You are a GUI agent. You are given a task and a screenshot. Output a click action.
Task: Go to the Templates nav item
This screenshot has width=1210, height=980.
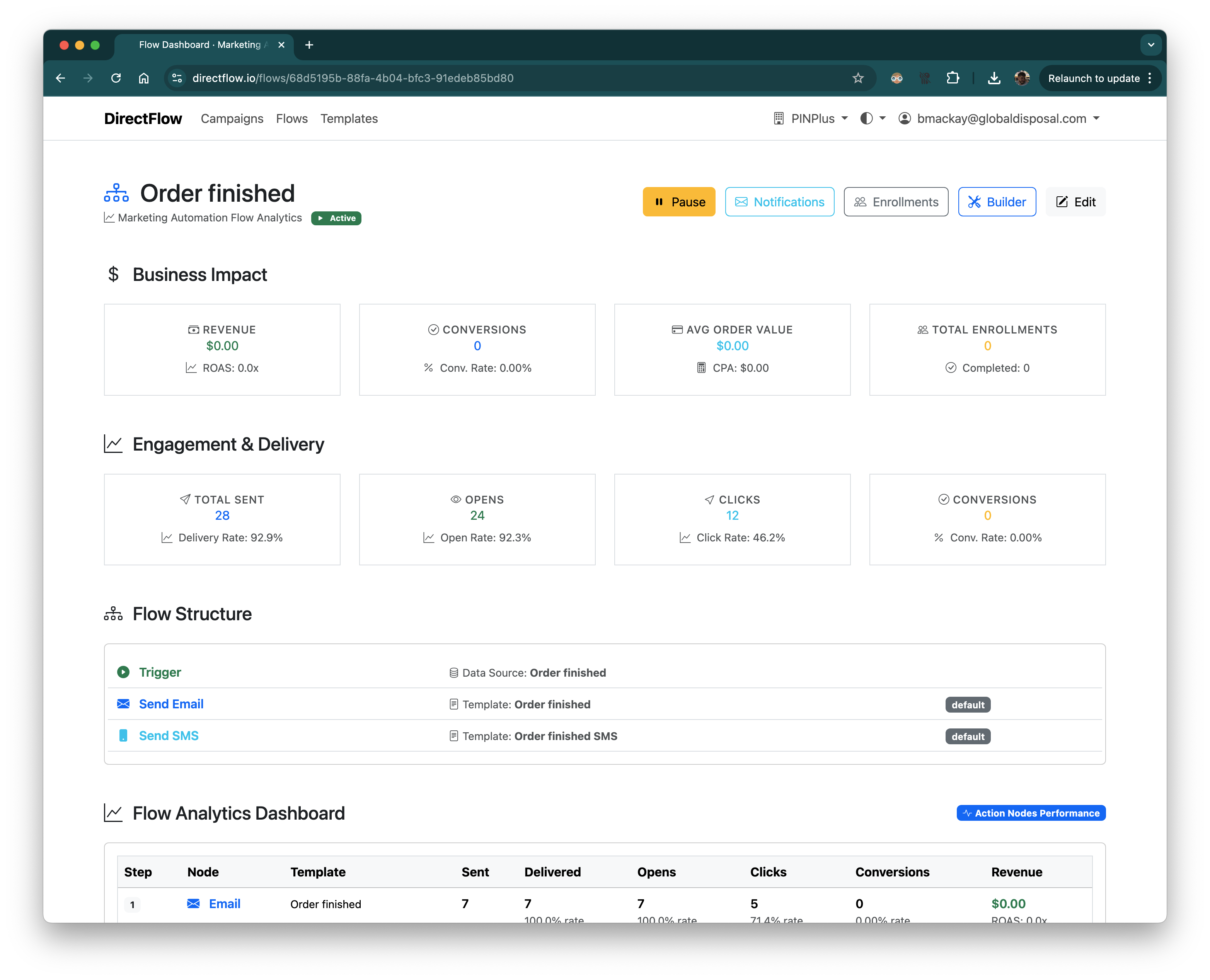[x=349, y=119]
